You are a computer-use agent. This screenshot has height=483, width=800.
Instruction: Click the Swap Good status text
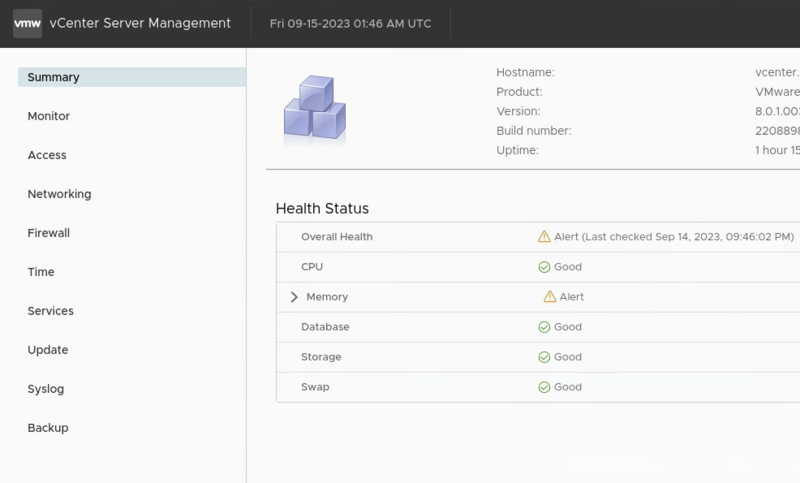tap(568, 387)
